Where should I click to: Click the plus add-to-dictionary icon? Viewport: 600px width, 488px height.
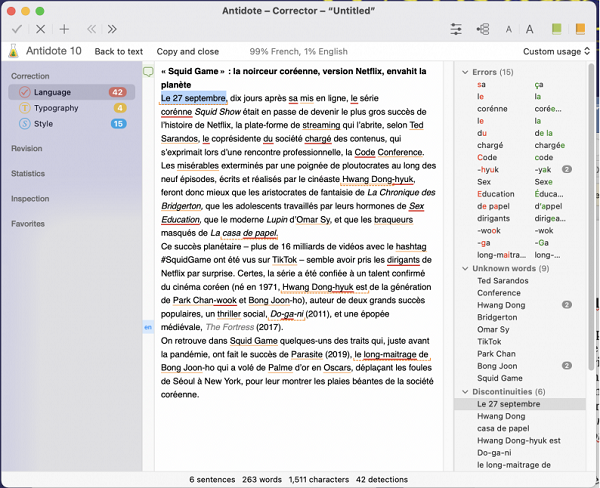tap(65, 30)
